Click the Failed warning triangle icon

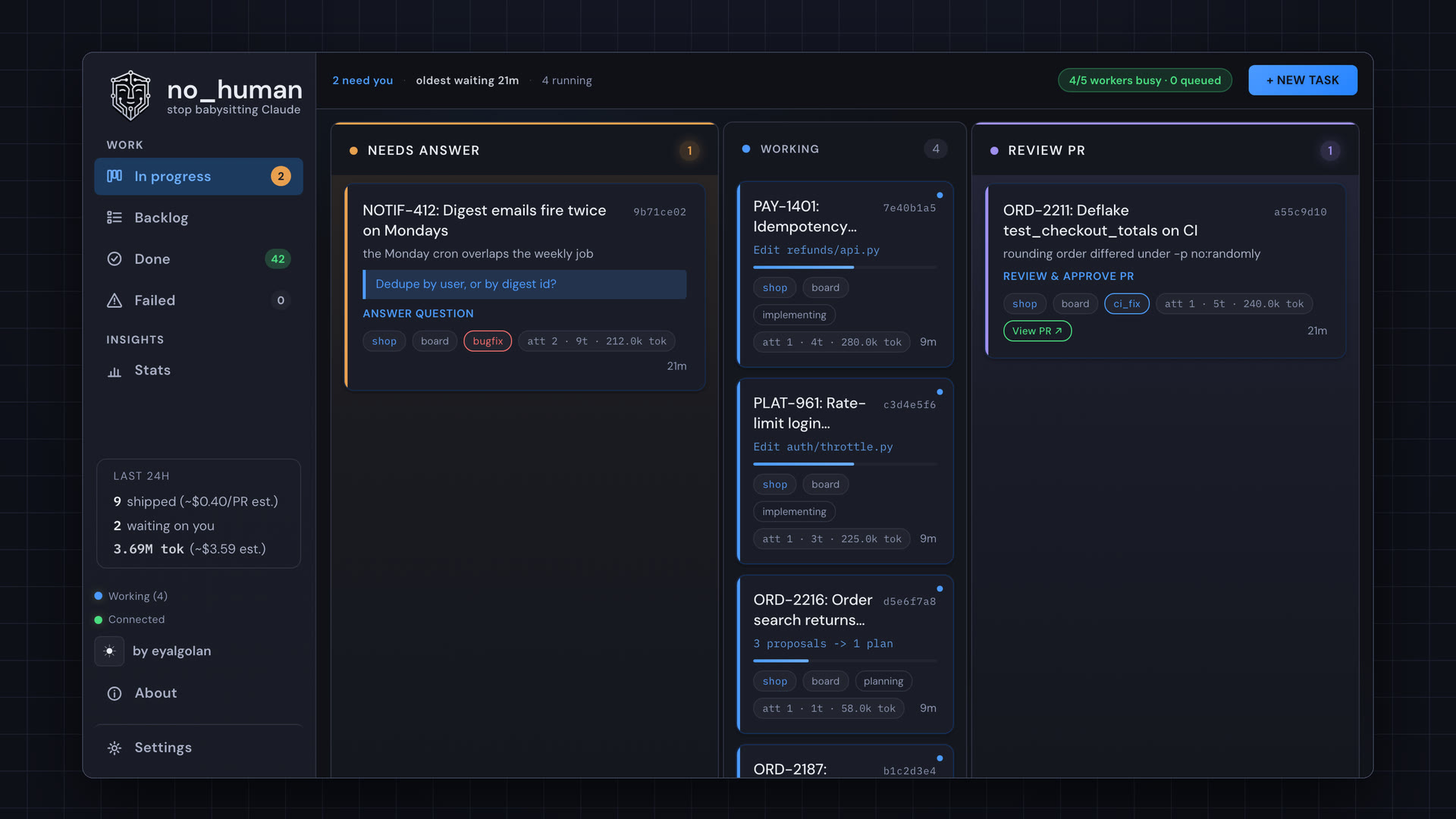115,300
